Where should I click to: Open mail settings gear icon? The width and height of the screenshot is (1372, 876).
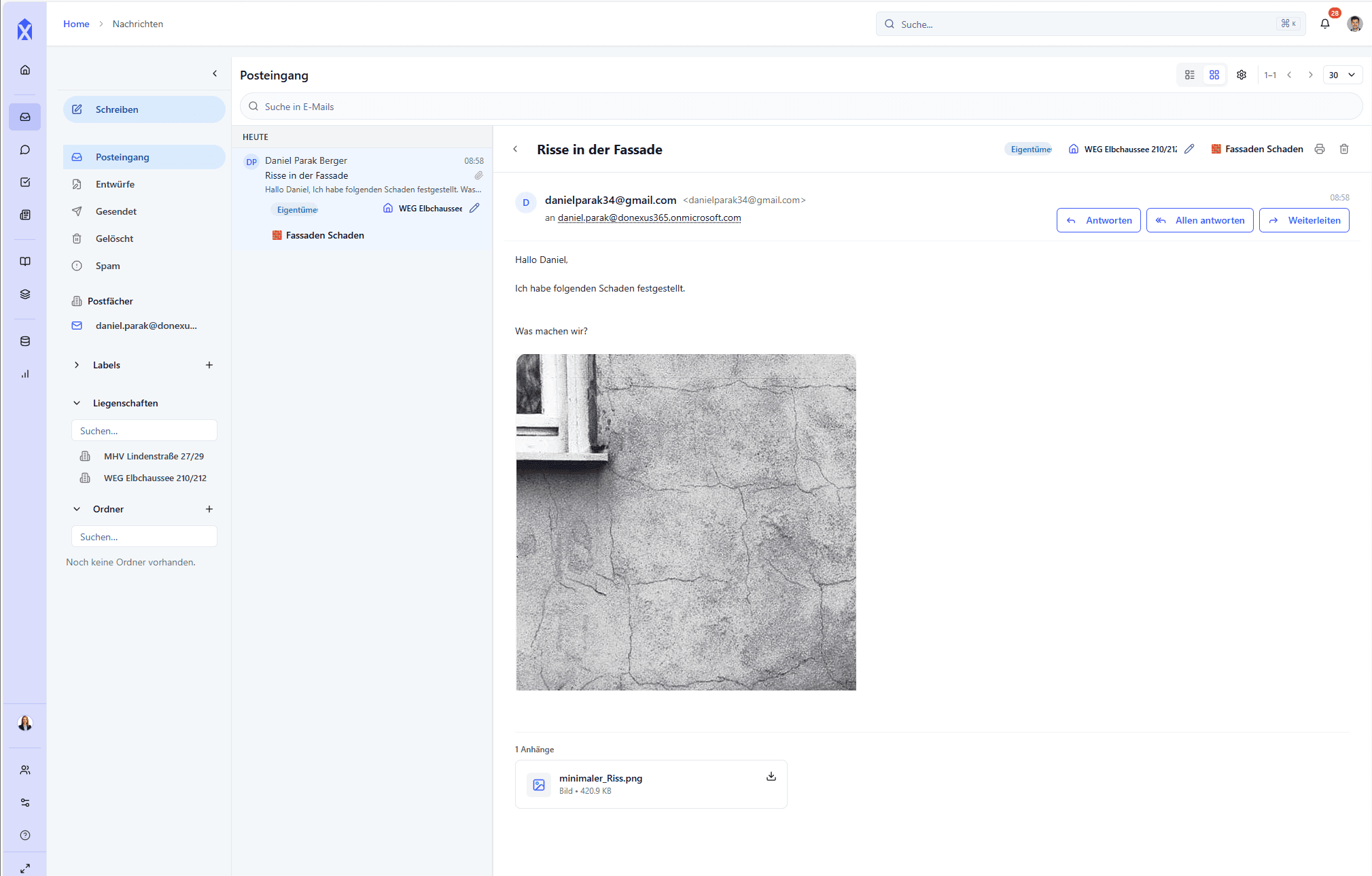click(1241, 75)
